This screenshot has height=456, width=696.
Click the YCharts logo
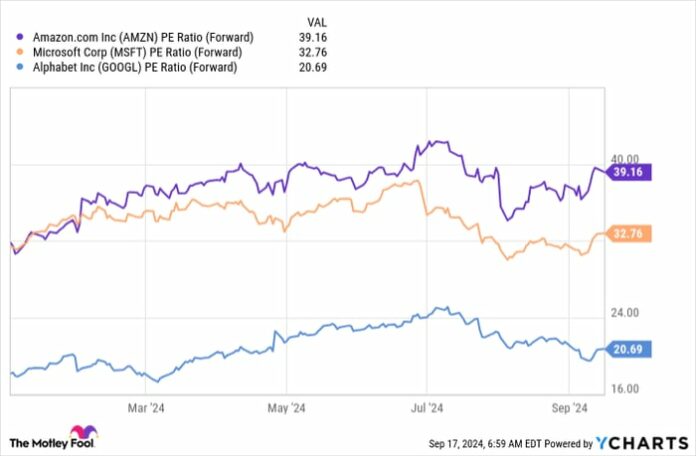[638, 442]
